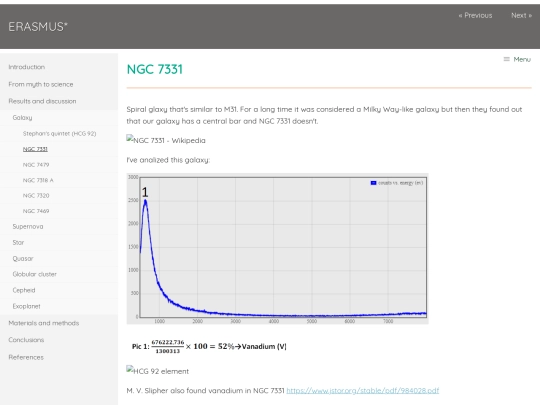Open the Cepheid subsection
540x405 pixels.
(24, 290)
